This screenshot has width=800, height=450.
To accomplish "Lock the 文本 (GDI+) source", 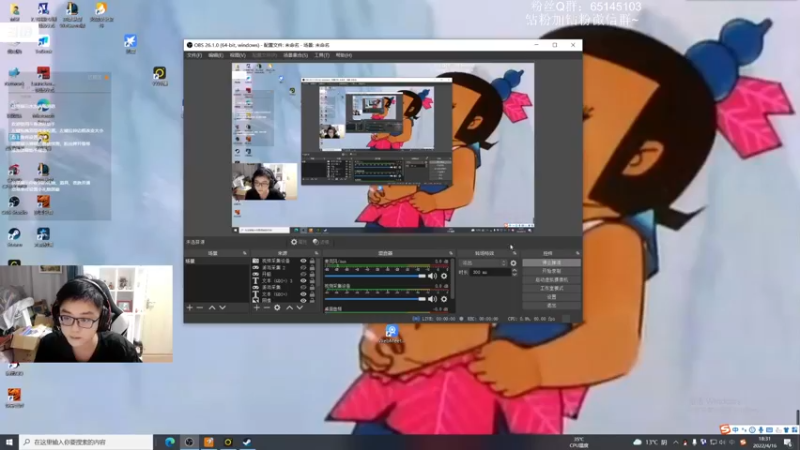I will 312,294.
